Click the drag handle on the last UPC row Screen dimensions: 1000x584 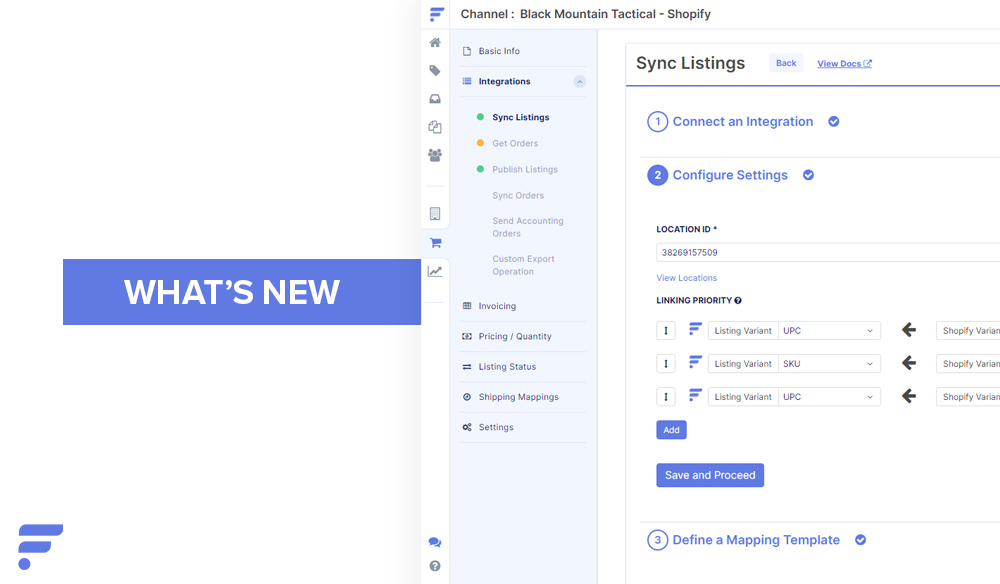pyautogui.click(x=666, y=397)
